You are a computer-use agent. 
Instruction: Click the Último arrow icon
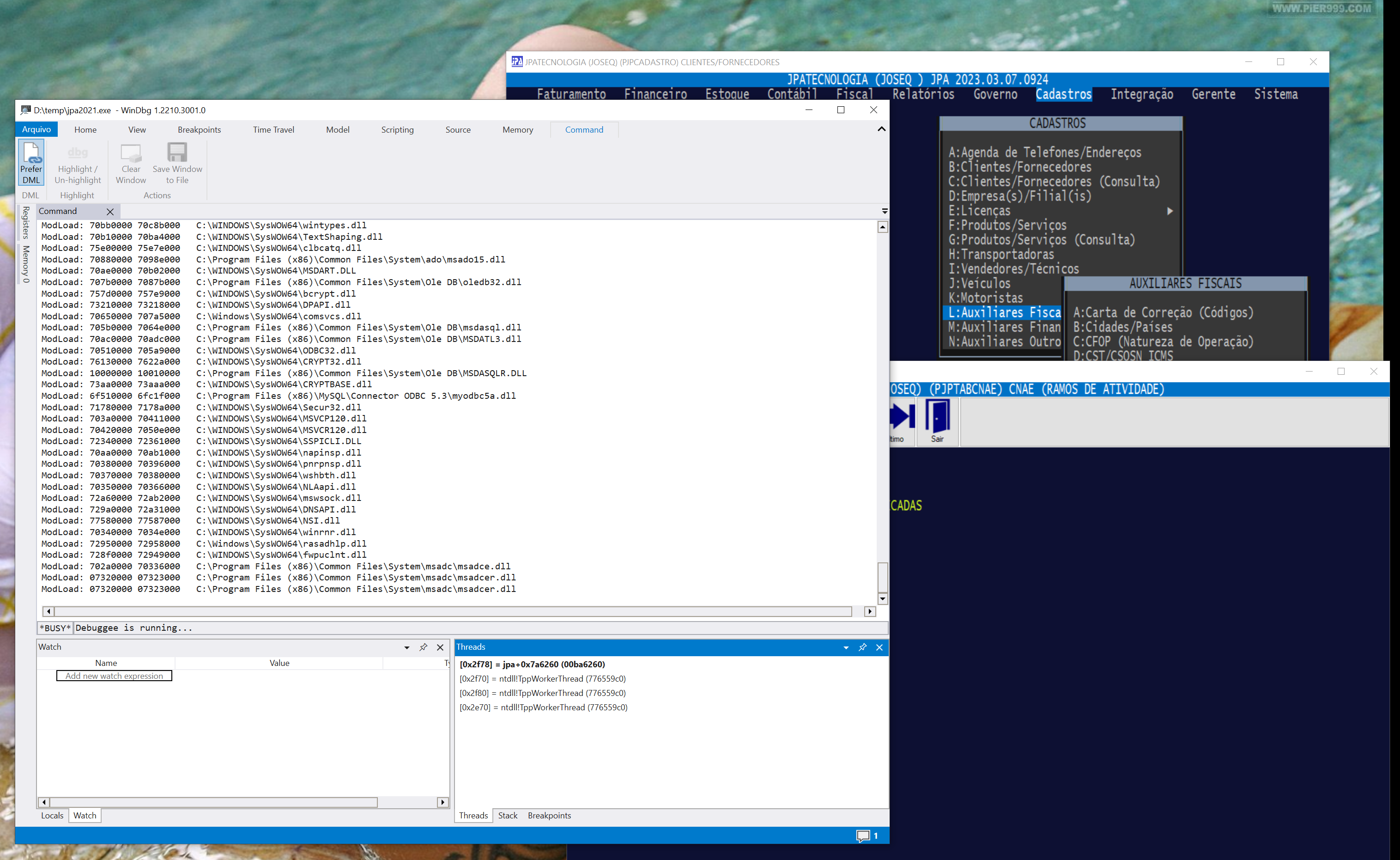(x=902, y=417)
